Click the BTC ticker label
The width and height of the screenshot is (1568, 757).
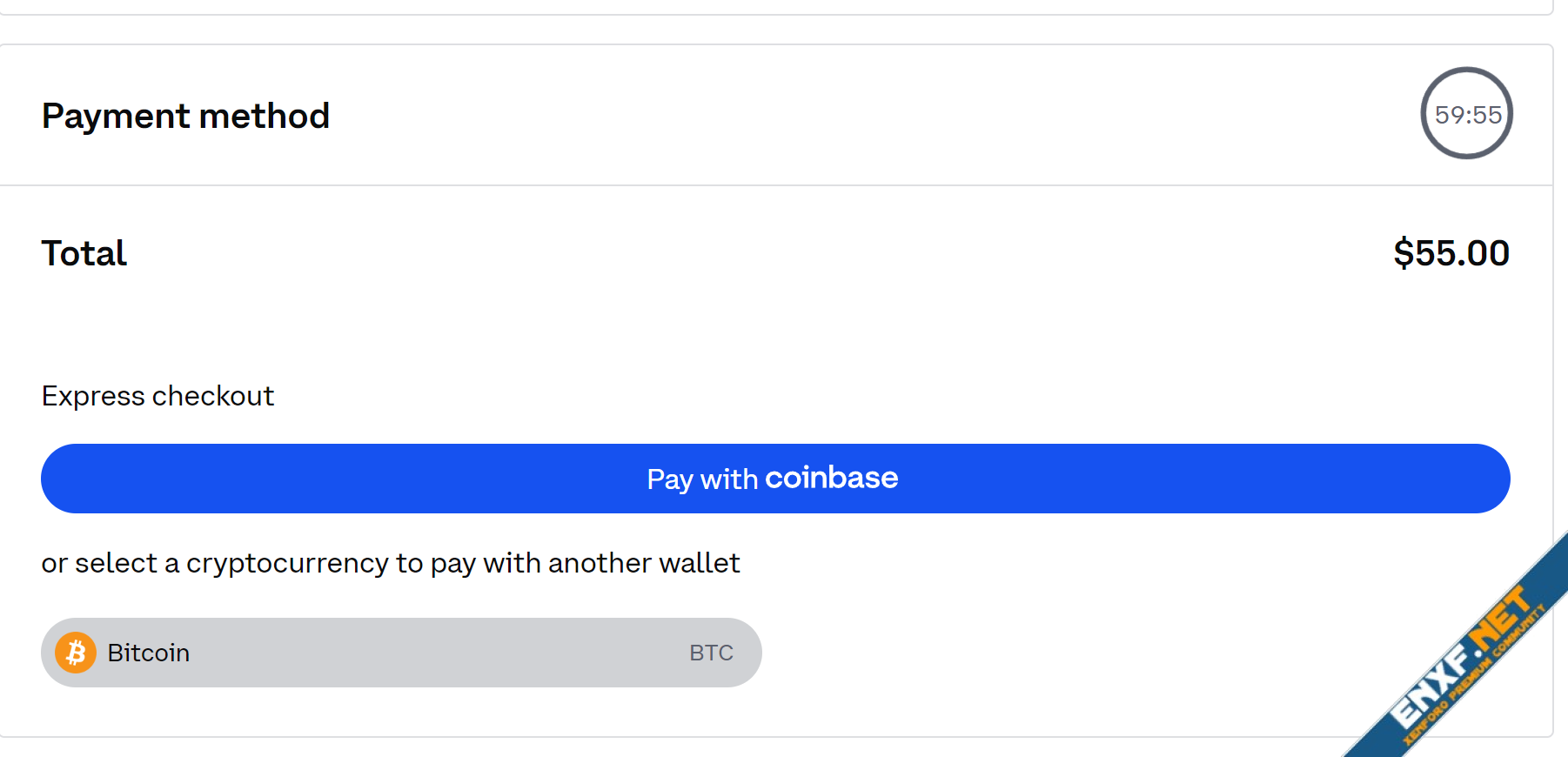[x=711, y=653]
